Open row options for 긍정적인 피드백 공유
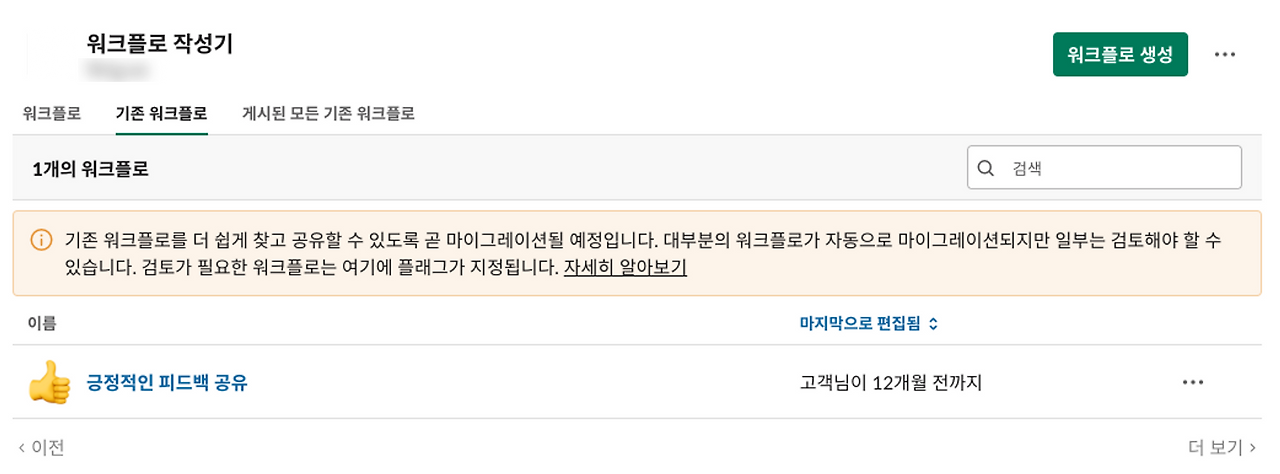Screen dimensions: 1280x474 (x=1192, y=382)
